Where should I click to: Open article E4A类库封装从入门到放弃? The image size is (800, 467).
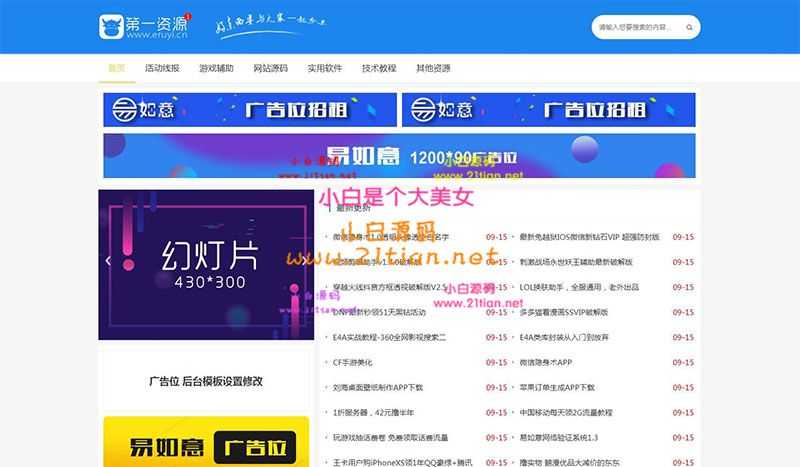point(564,337)
